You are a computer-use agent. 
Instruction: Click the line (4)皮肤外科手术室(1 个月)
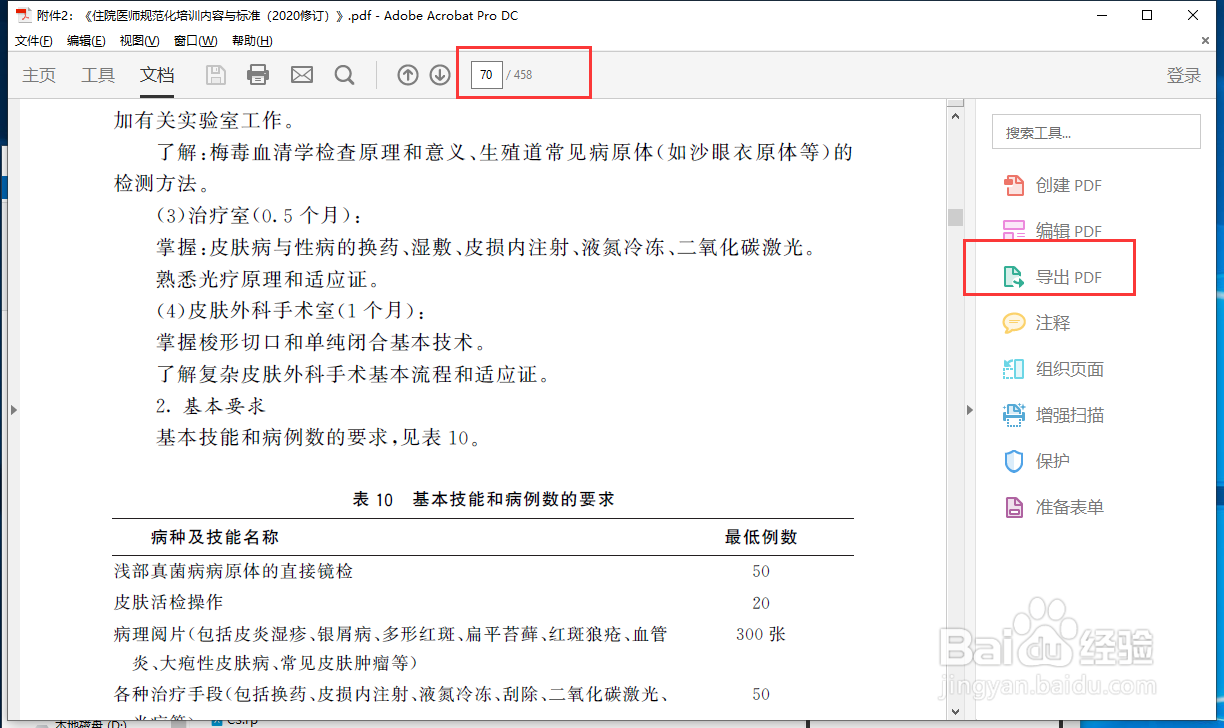290,311
